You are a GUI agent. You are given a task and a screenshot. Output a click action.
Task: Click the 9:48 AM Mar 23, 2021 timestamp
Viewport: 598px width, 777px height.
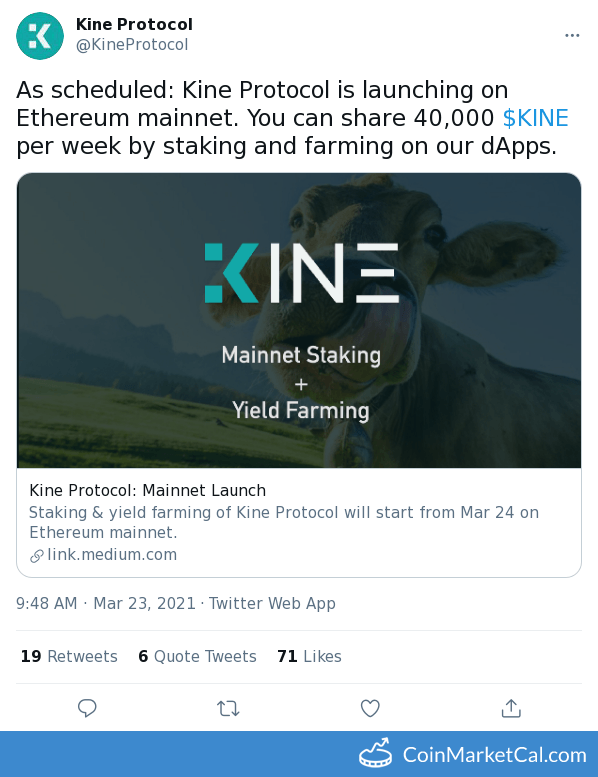(106, 603)
